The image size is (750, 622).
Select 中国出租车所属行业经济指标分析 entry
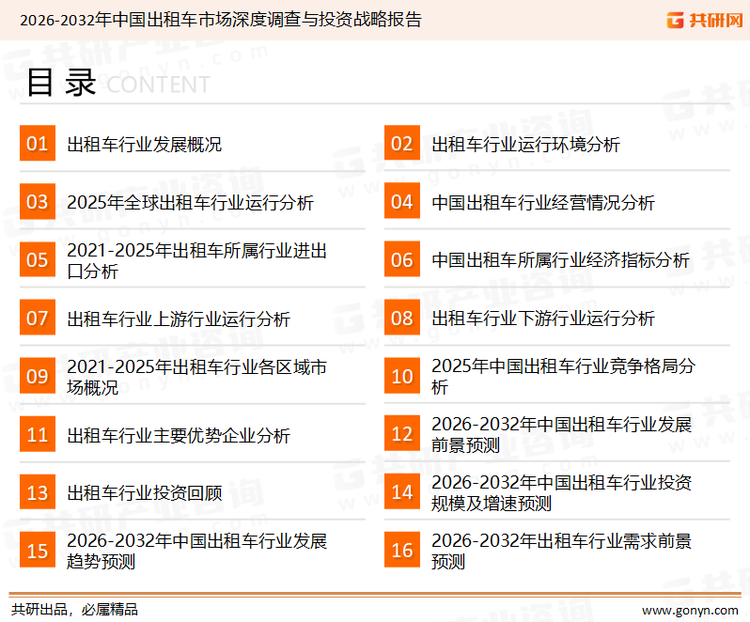(x=560, y=260)
